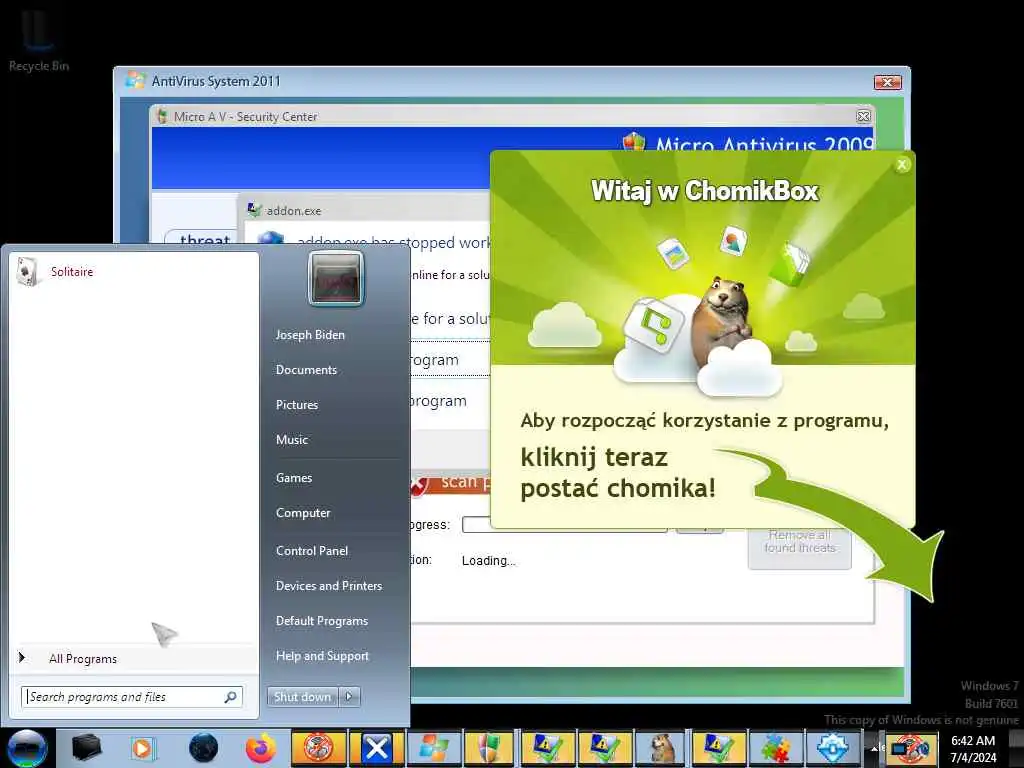Close the Micro A V Security Center window
This screenshot has height=768, width=1024.
tap(863, 116)
